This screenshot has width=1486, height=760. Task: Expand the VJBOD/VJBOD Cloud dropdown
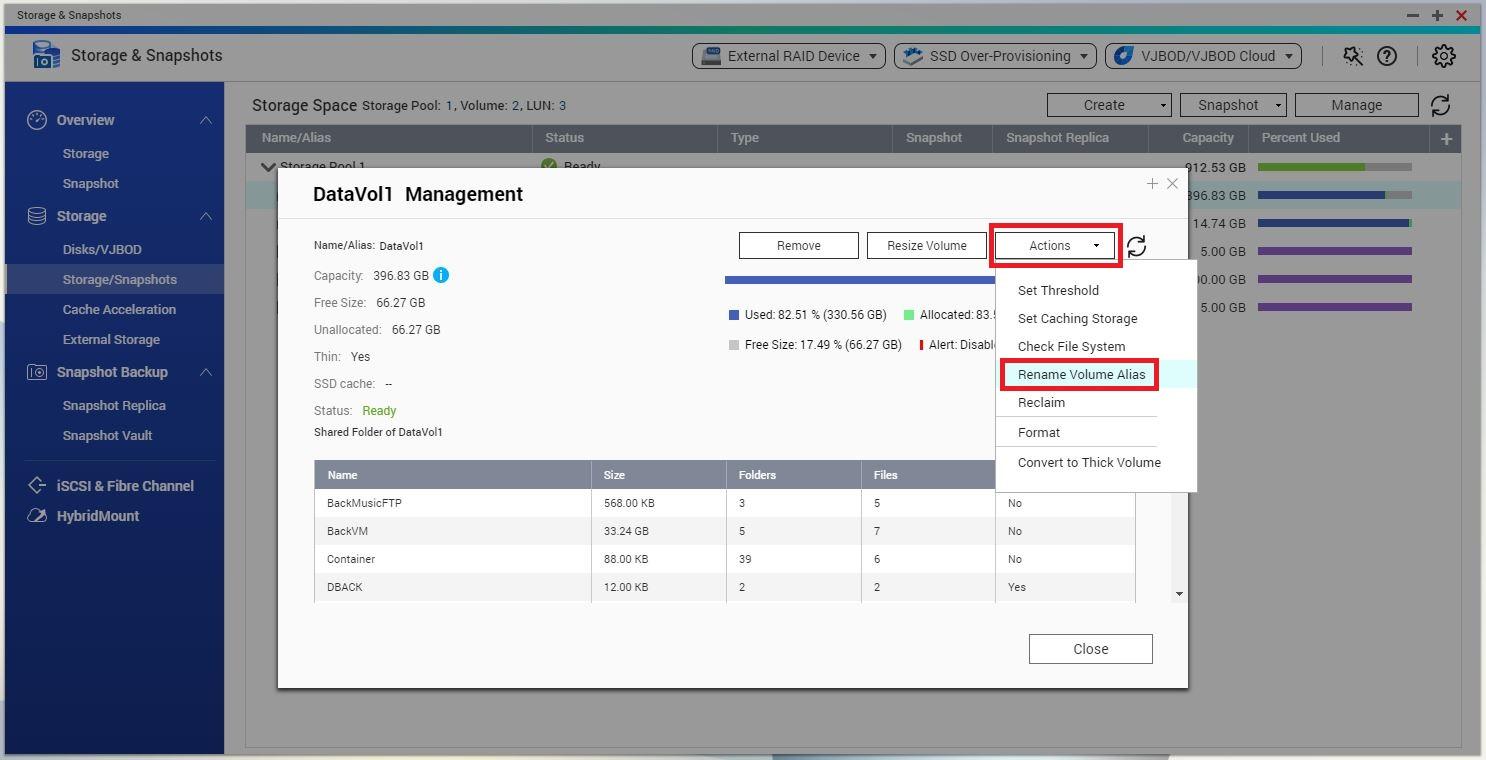click(x=1202, y=56)
